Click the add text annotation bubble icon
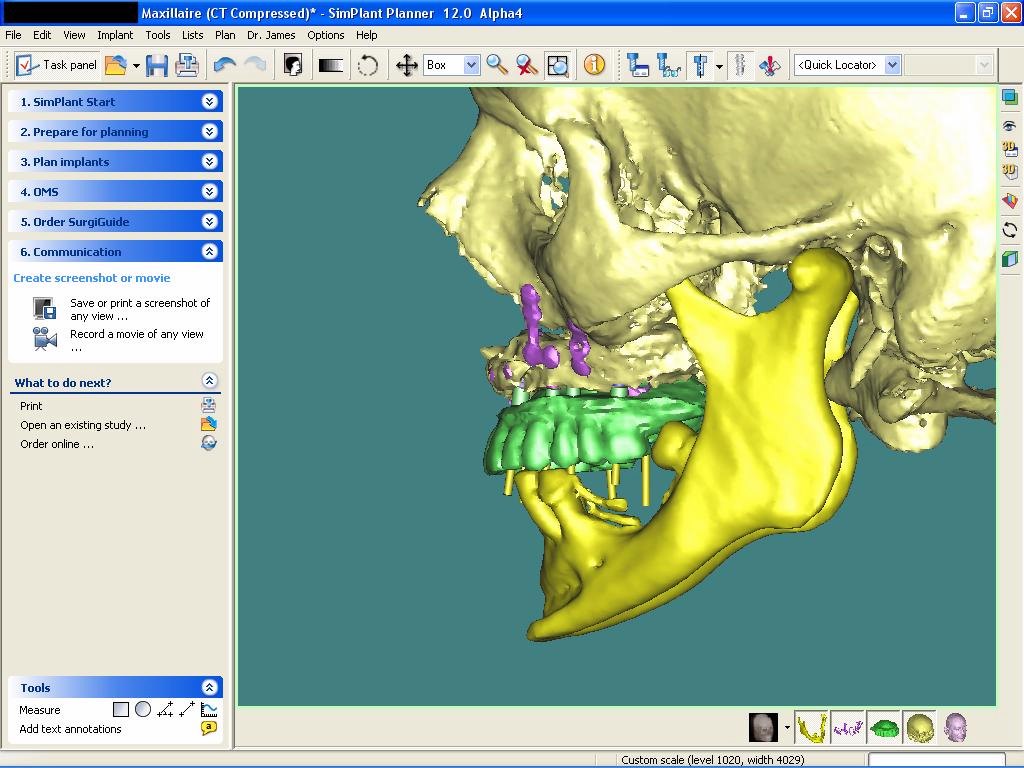The height and width of the screenshot is (768, 1024). (x=209, y=728)
